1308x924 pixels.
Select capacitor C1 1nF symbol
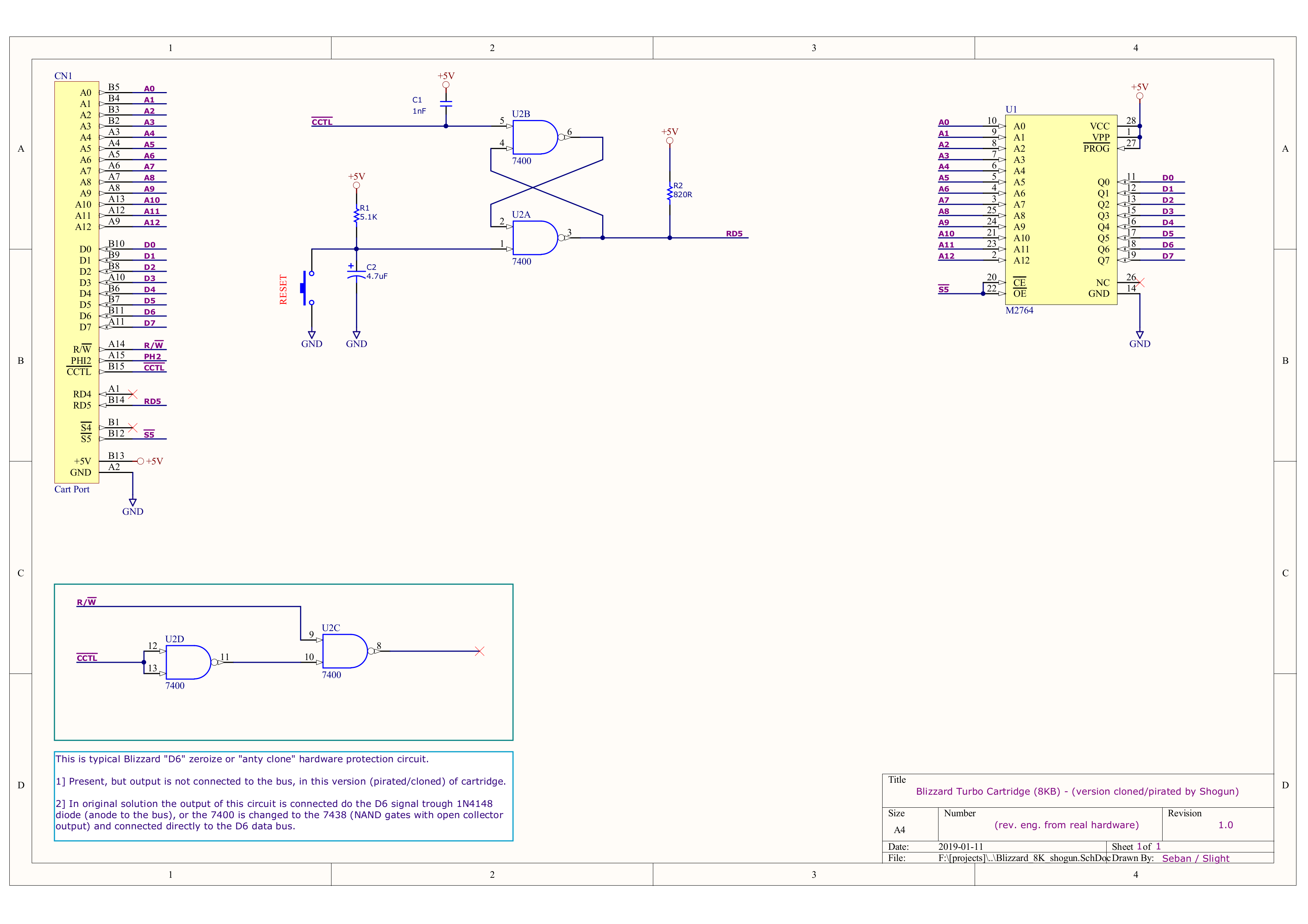tap(446, 104)
